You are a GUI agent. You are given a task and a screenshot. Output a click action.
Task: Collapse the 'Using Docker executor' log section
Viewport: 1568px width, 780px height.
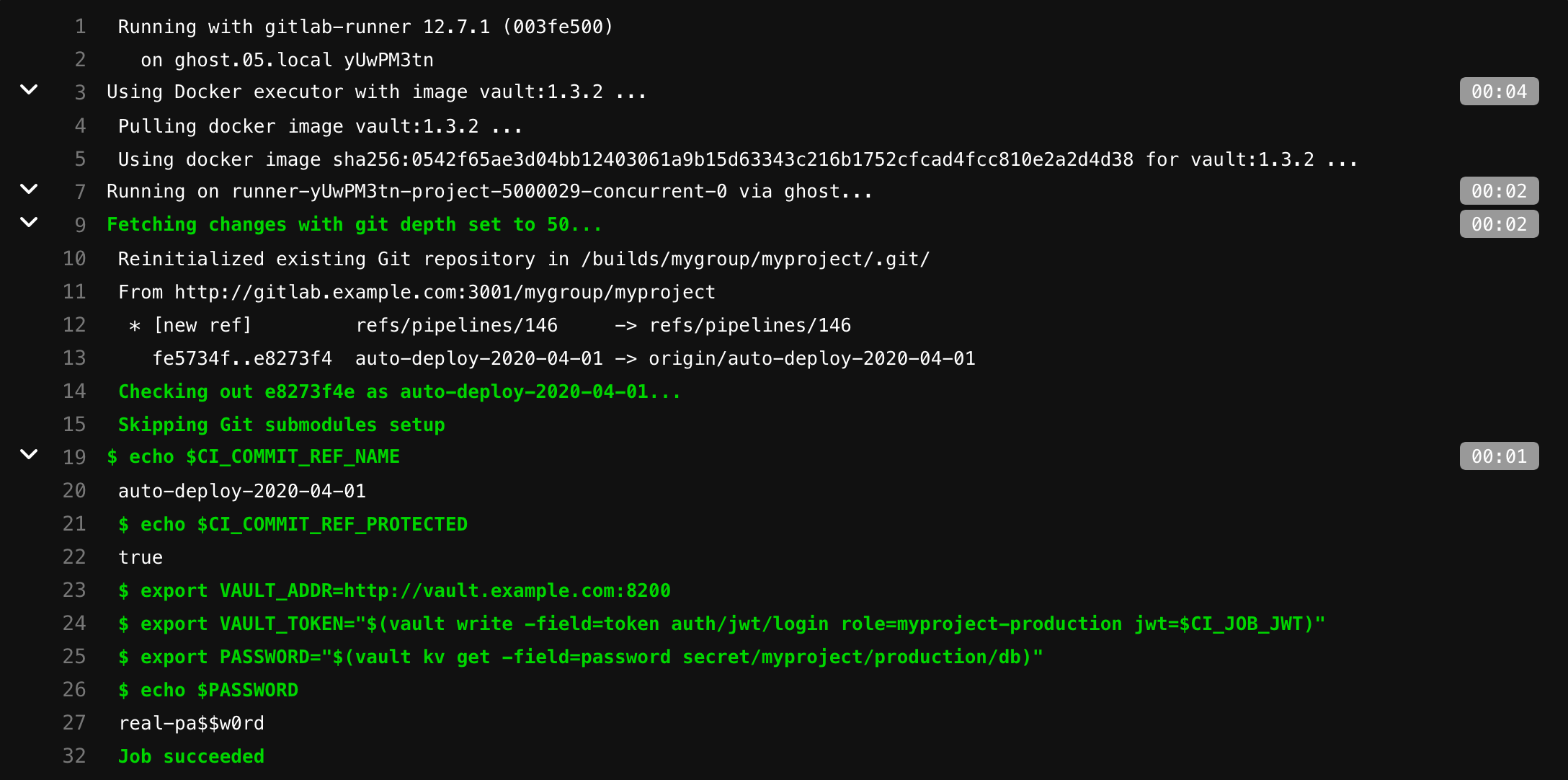coord(29,90)
